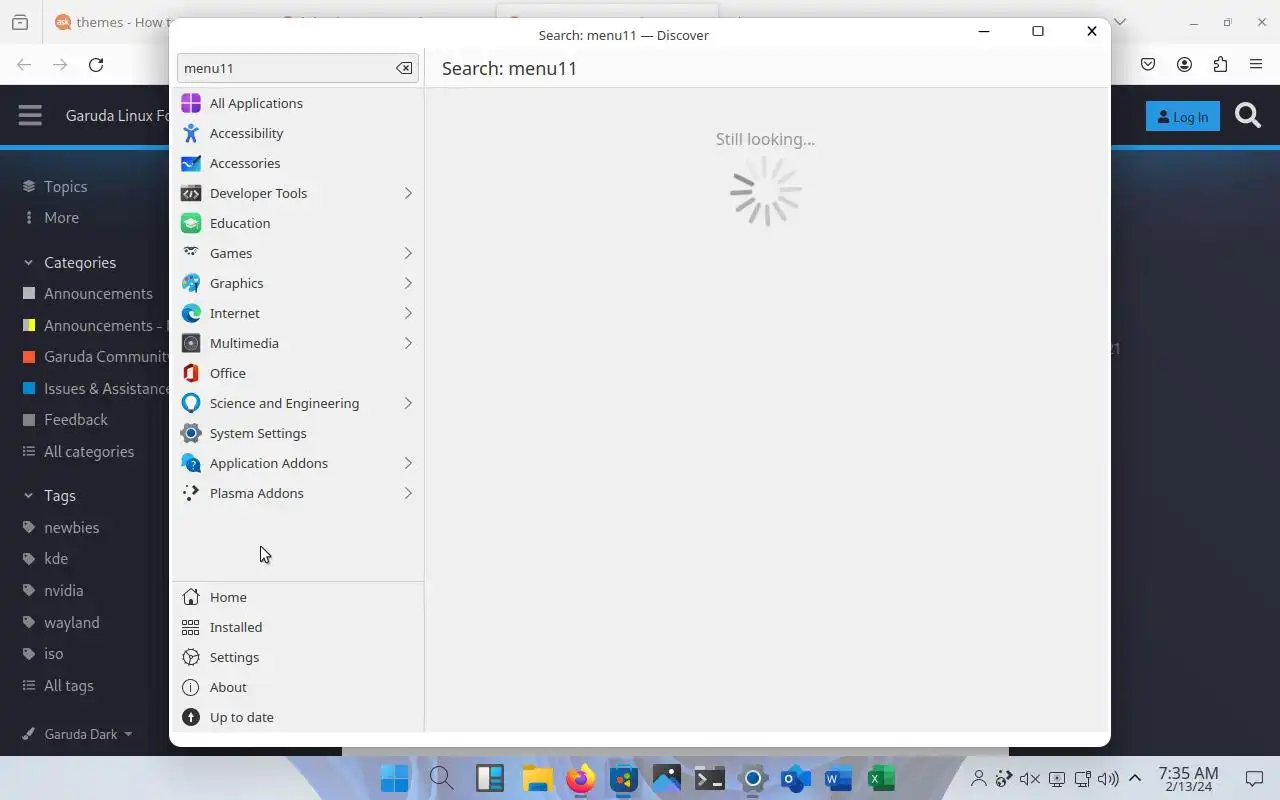Open Firefox application menu
The height and width of the screenshot is (800, 1280).
[x=1256, y=64]
